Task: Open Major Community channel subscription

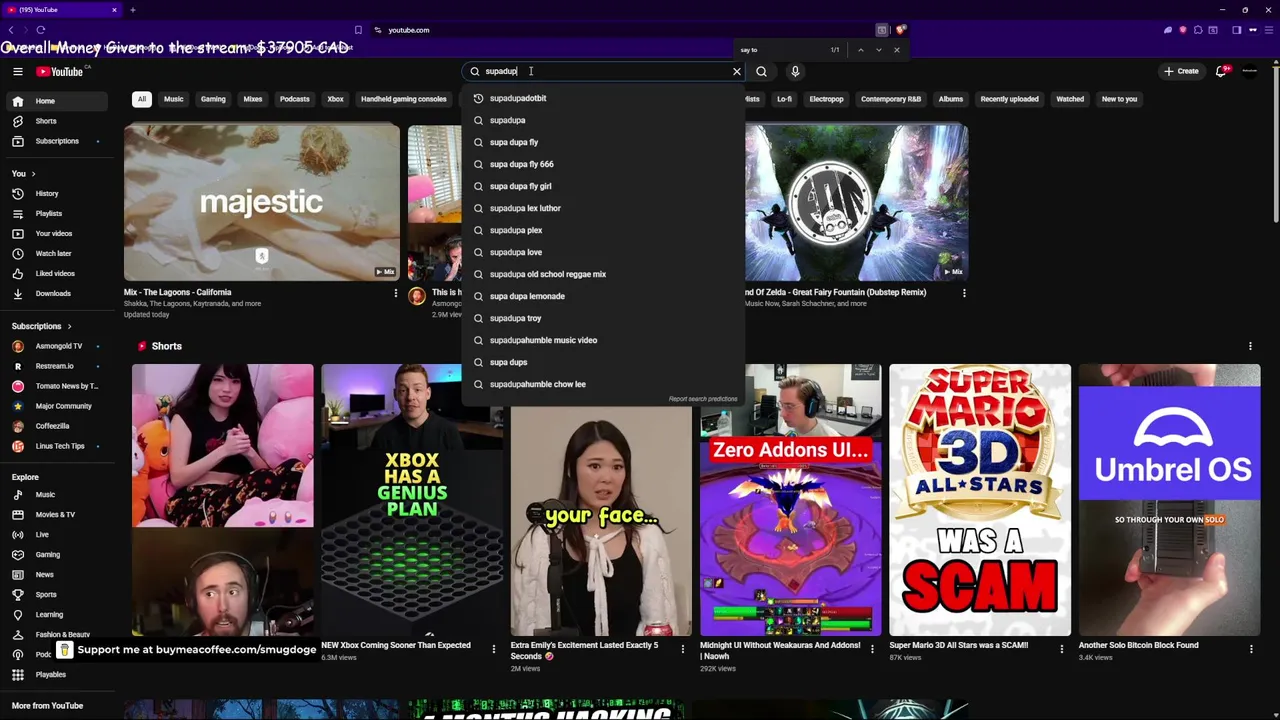Action: pos(57,406)
